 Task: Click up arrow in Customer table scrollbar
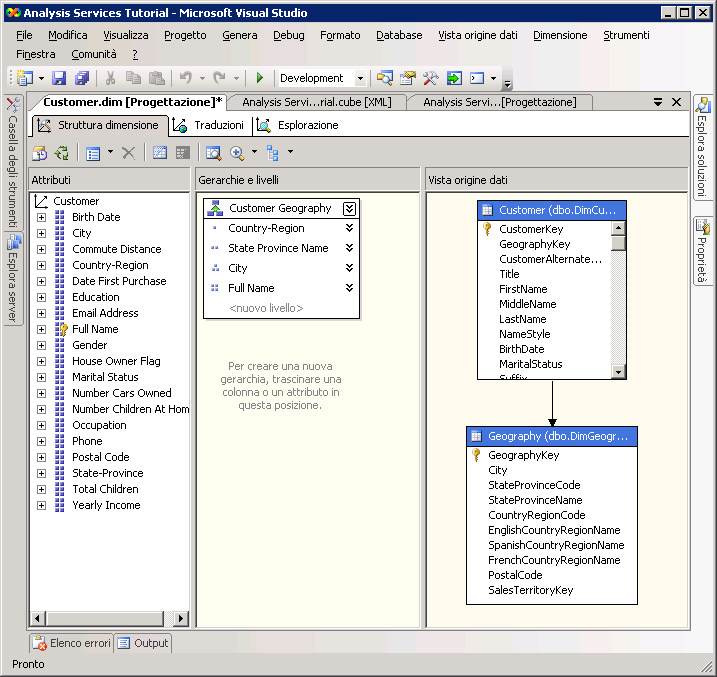[x=618, y=228]
